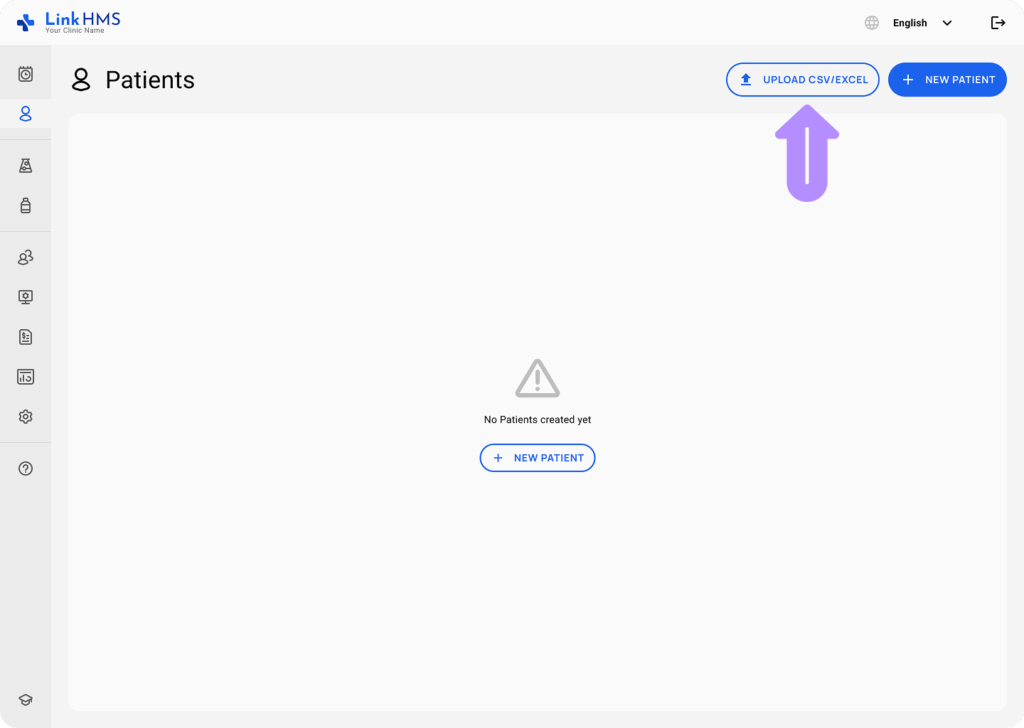Image resolution: width=1024 pixels, height=728 pixels.
Task: Open the settings gear in sidebar
Action: point(26,417)
